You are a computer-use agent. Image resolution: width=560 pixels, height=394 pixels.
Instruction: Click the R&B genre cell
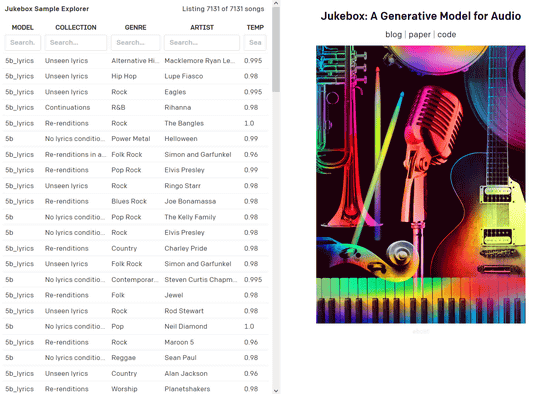pos(118,108)
